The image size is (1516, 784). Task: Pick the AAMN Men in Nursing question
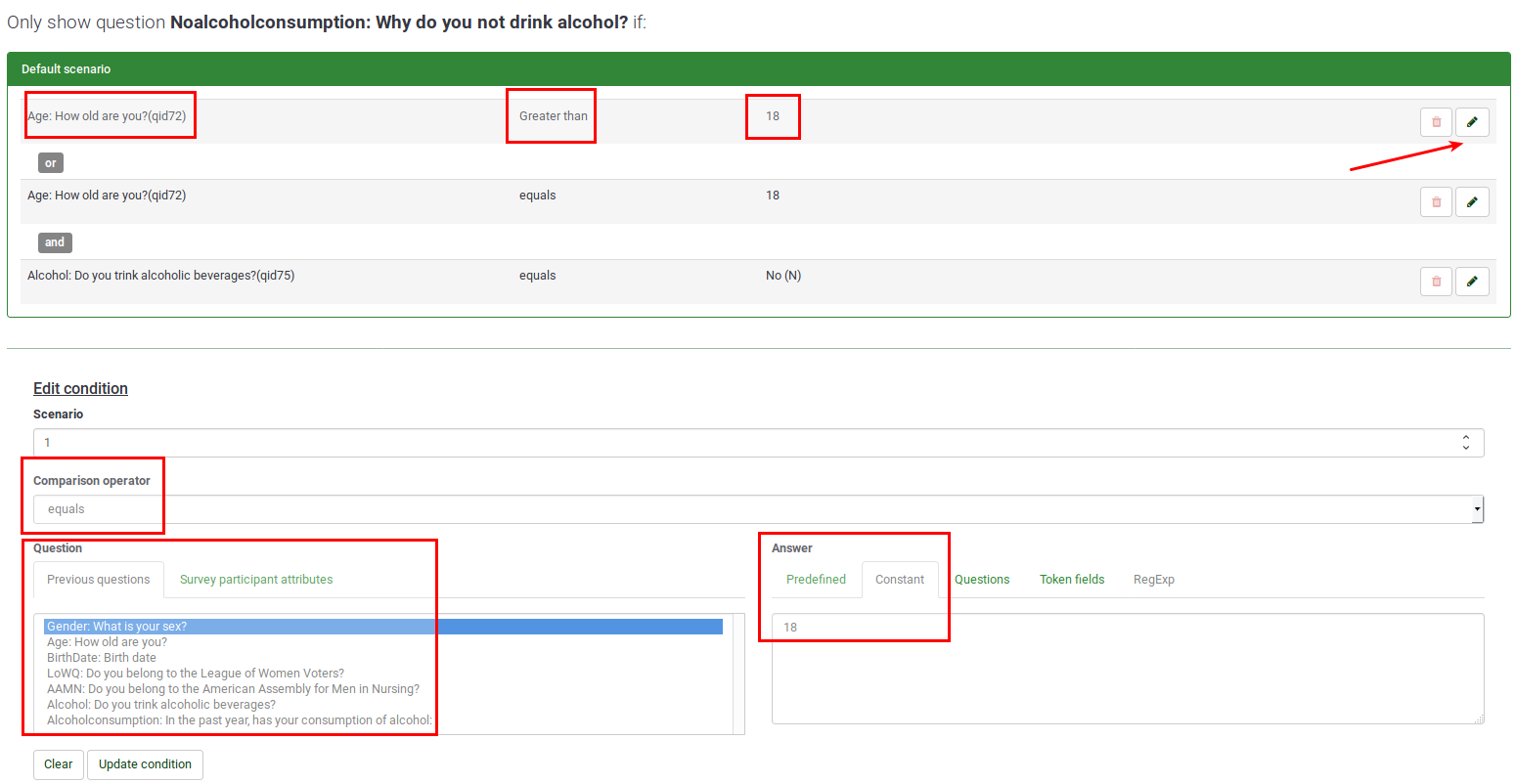point(383,689)
